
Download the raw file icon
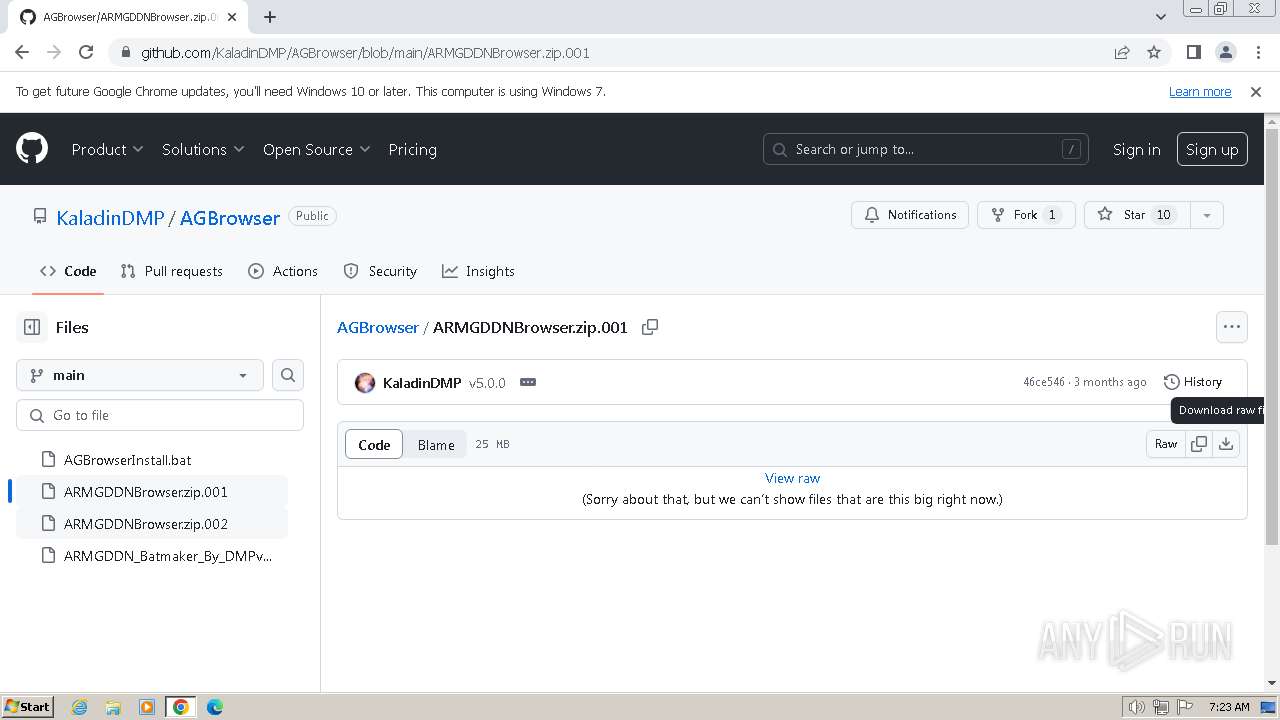click(1226, 444)
